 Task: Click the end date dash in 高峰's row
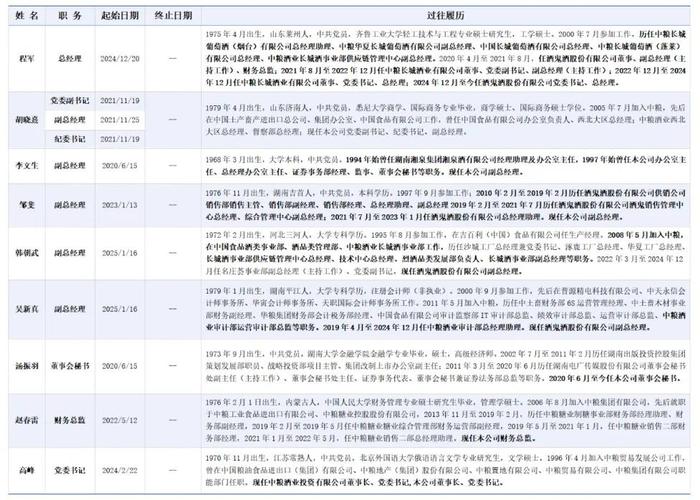173,470
